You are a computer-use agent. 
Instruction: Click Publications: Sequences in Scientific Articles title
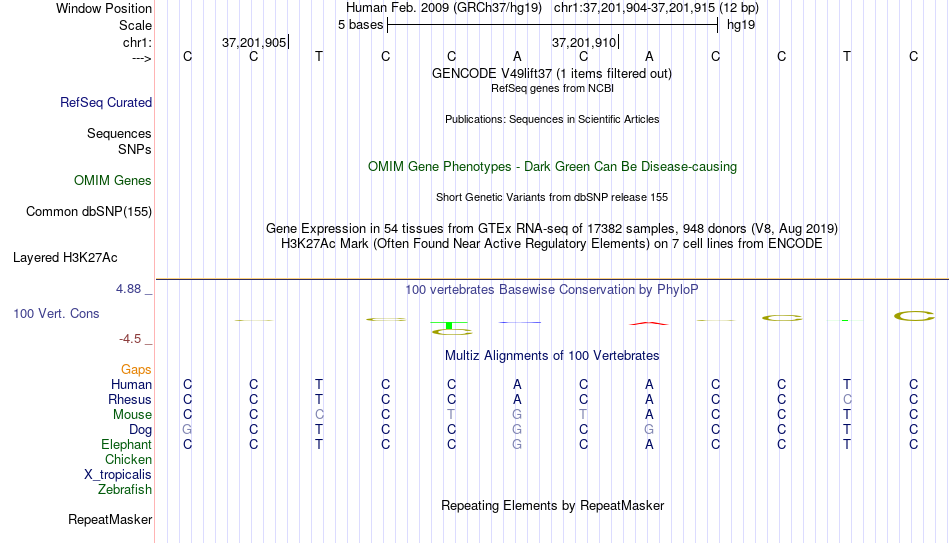(552, 119)
